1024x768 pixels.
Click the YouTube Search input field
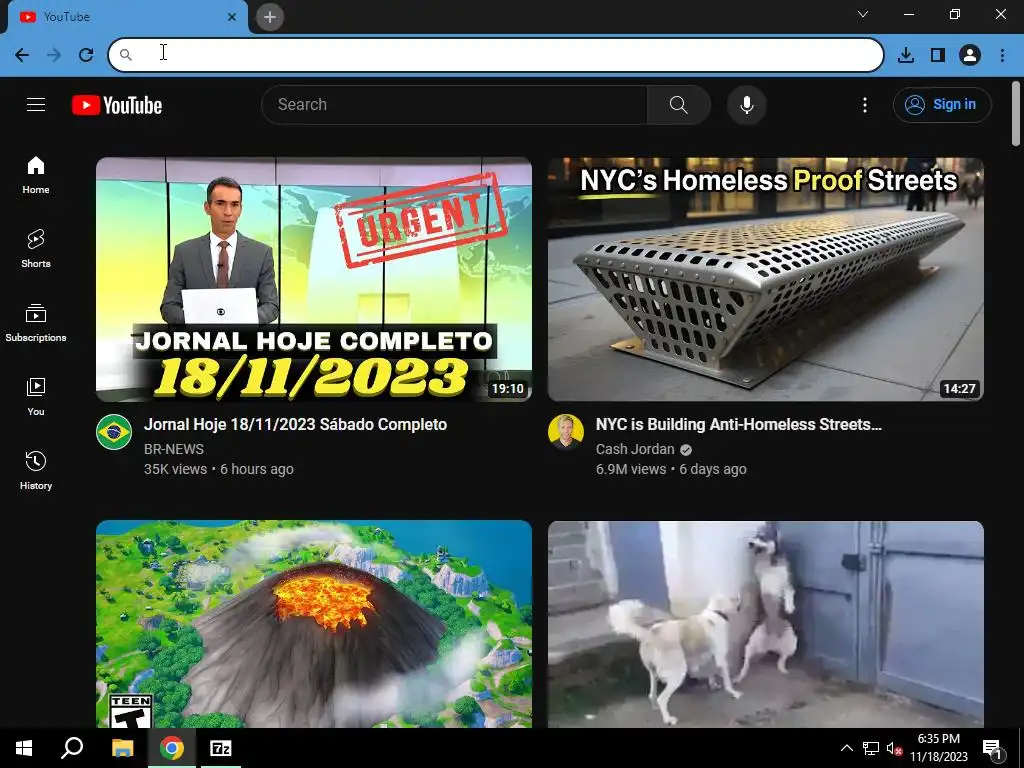tap(455, 104)
